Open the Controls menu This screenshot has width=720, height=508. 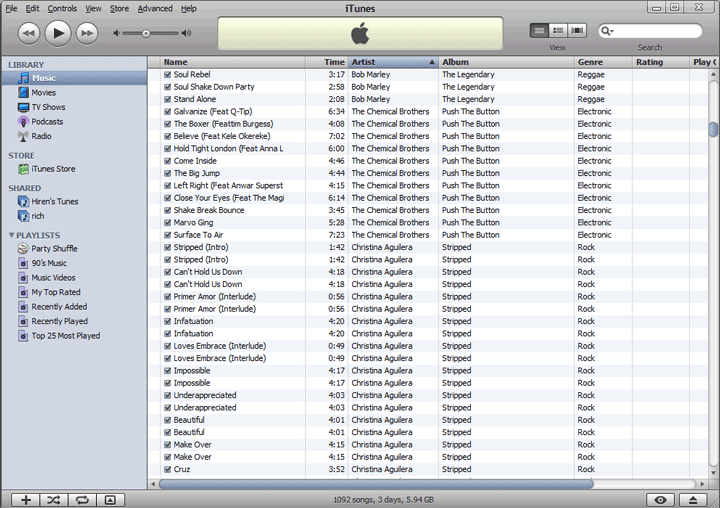[x=62, y=9]
